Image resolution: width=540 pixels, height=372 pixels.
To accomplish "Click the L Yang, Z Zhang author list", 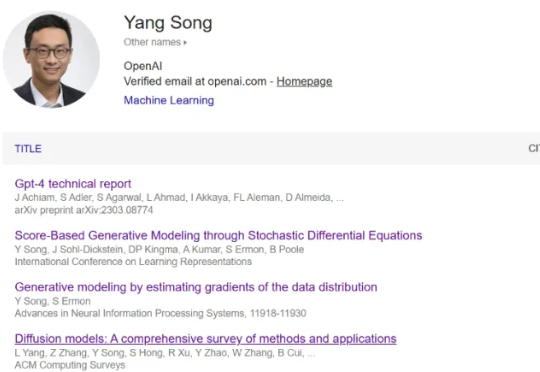I will [x=165, y=353].
